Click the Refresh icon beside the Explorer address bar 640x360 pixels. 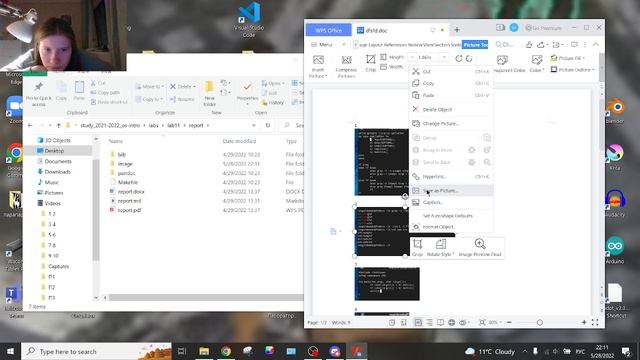[268, 125]
